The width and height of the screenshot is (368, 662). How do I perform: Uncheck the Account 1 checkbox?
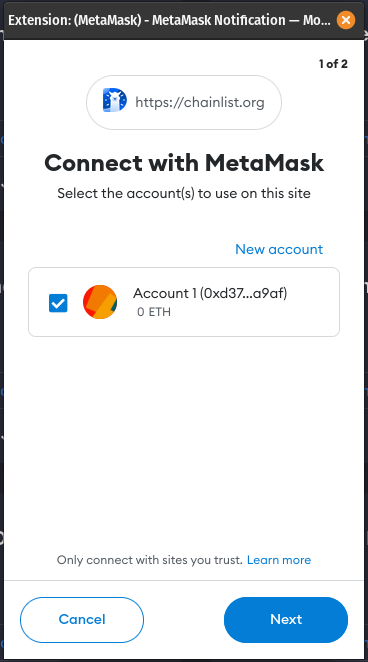(58, 303)
